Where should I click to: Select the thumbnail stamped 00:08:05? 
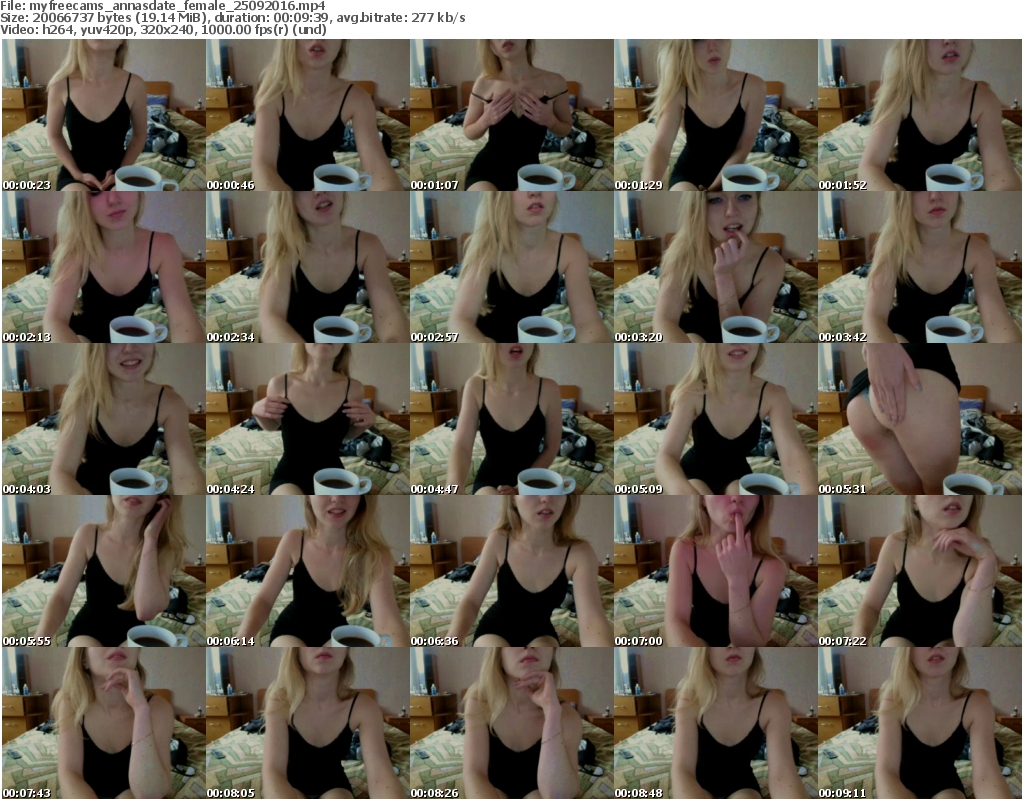(308, 723)
